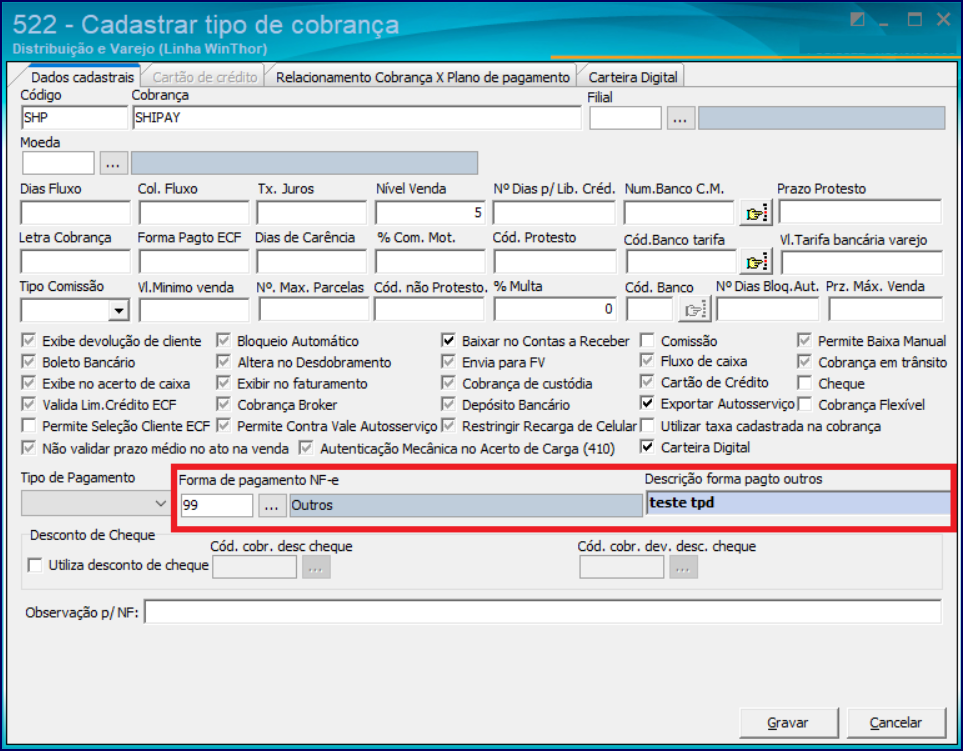
Task: Enable Utiliza desconto de cheque checkbox
Action: pyautogui.click(x=36, y=565)
